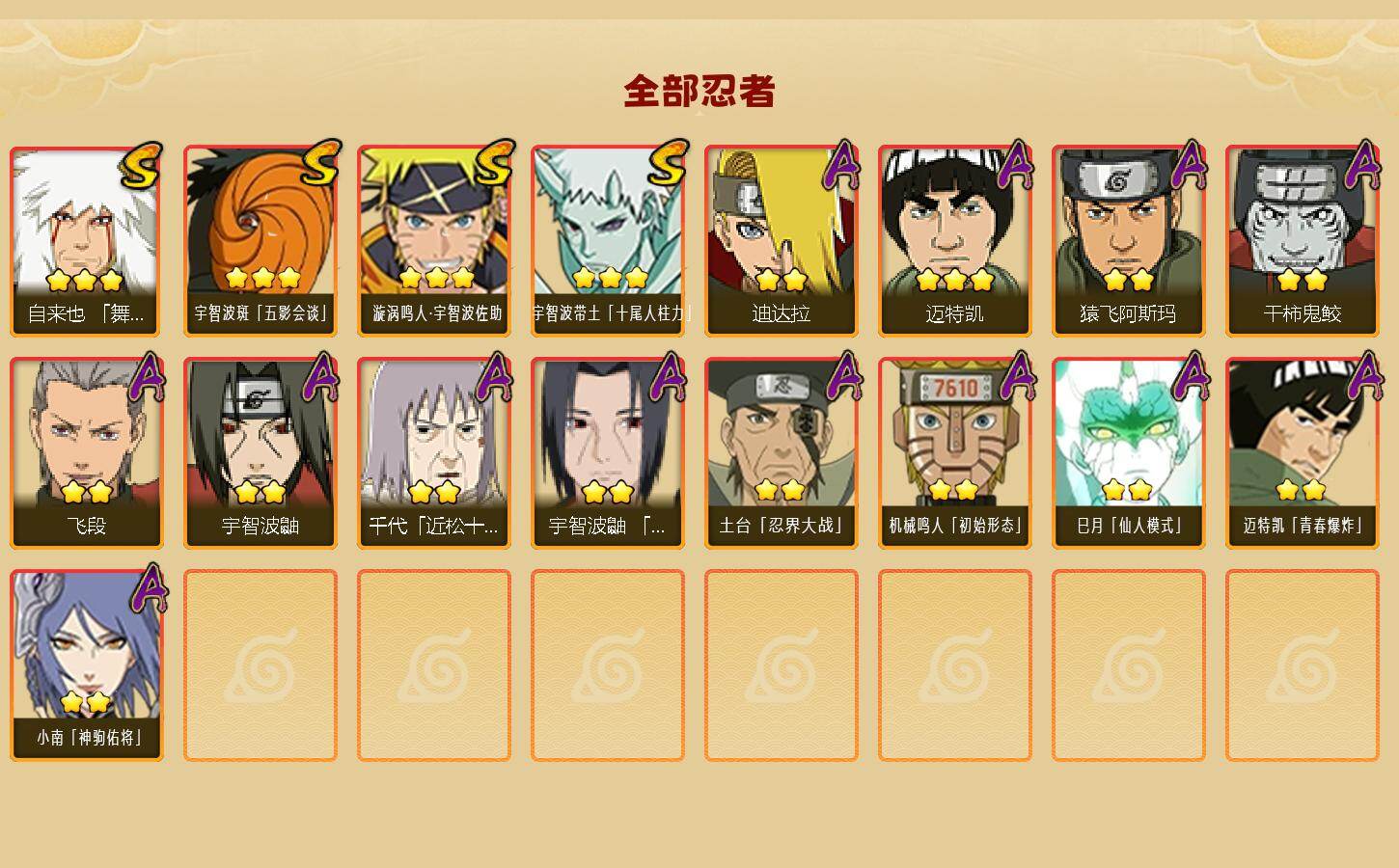
Task: Select the 迪达拉 ninja card
Action: (x=781, y=241)
